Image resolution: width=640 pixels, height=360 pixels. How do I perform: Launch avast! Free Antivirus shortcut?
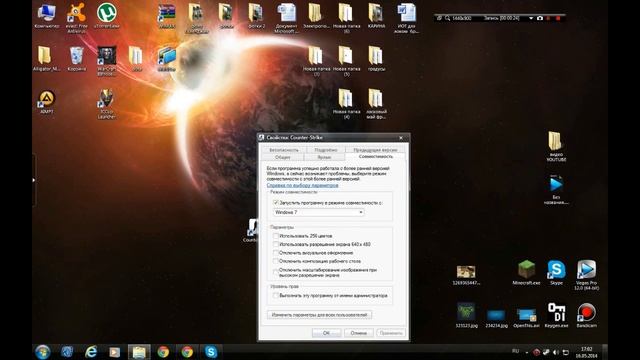click(x=76, y=17)
